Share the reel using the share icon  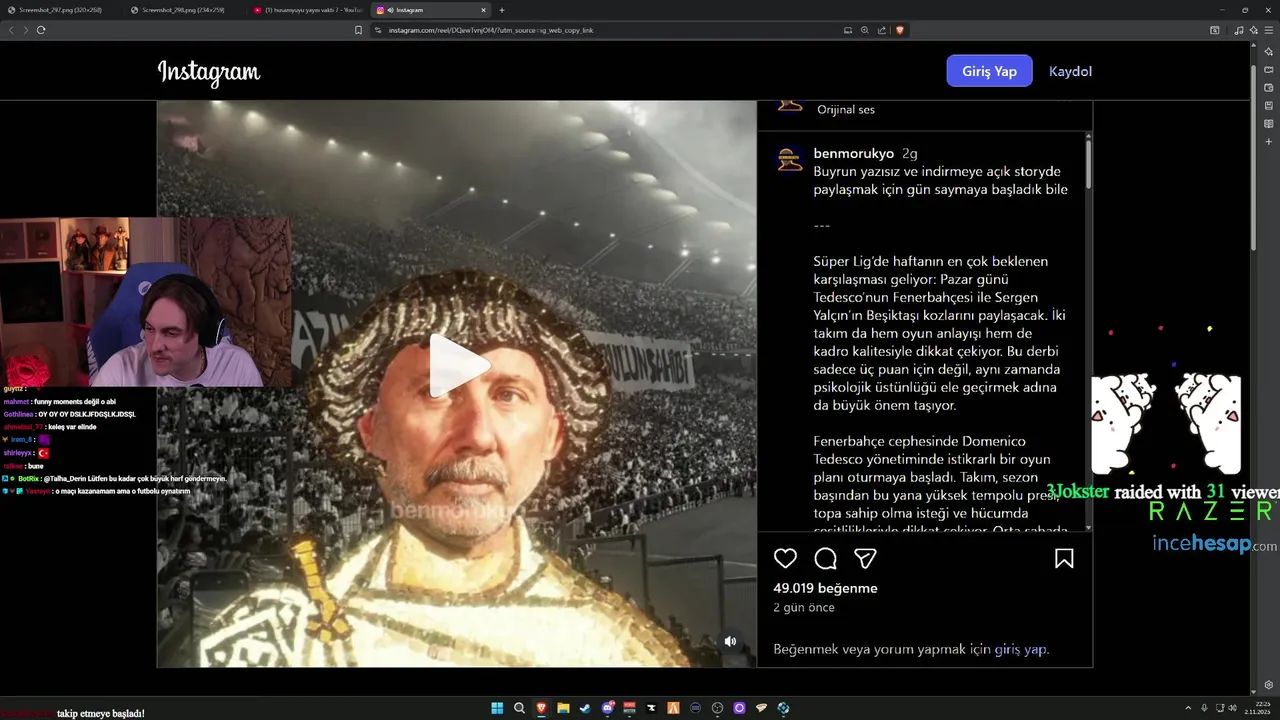pos(865,558)
